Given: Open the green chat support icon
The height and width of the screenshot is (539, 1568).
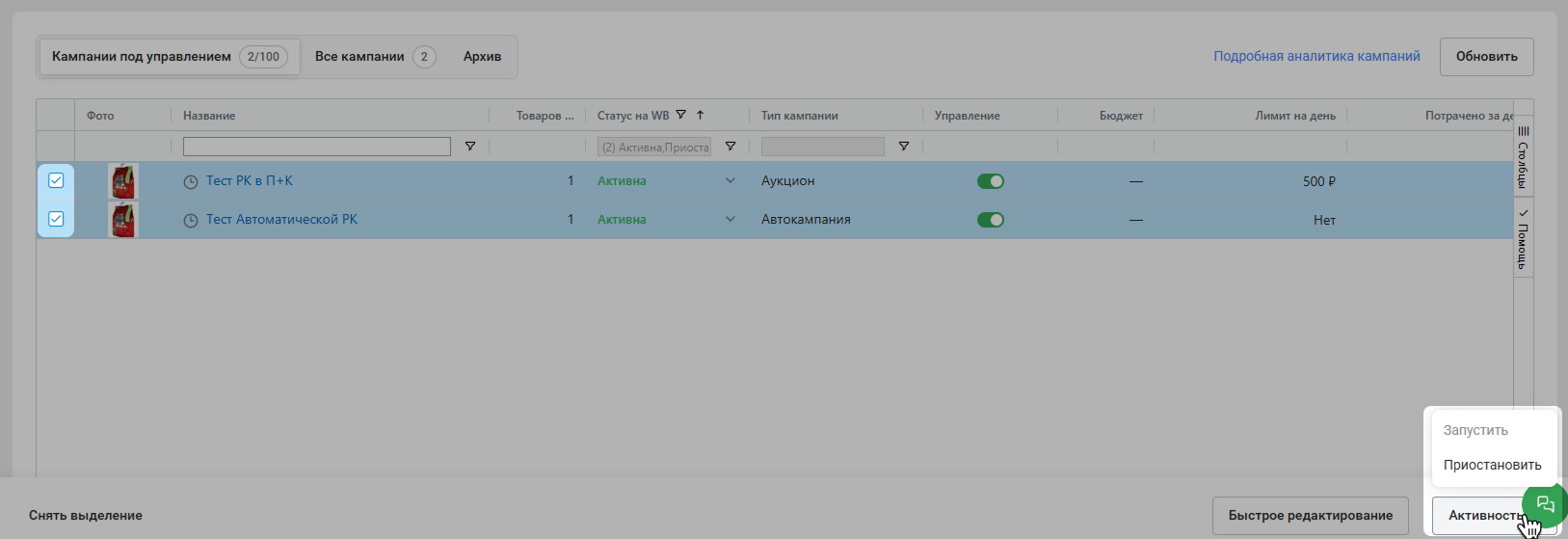Looking at the screenshot, I should click(1546, 503).
